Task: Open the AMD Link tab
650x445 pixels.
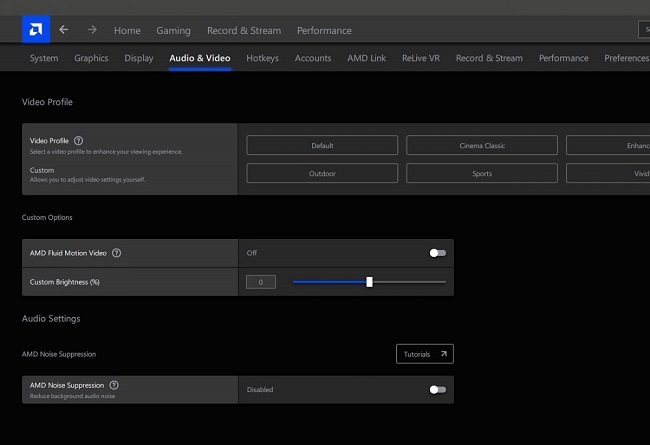Action: click(x=366, y=58)
